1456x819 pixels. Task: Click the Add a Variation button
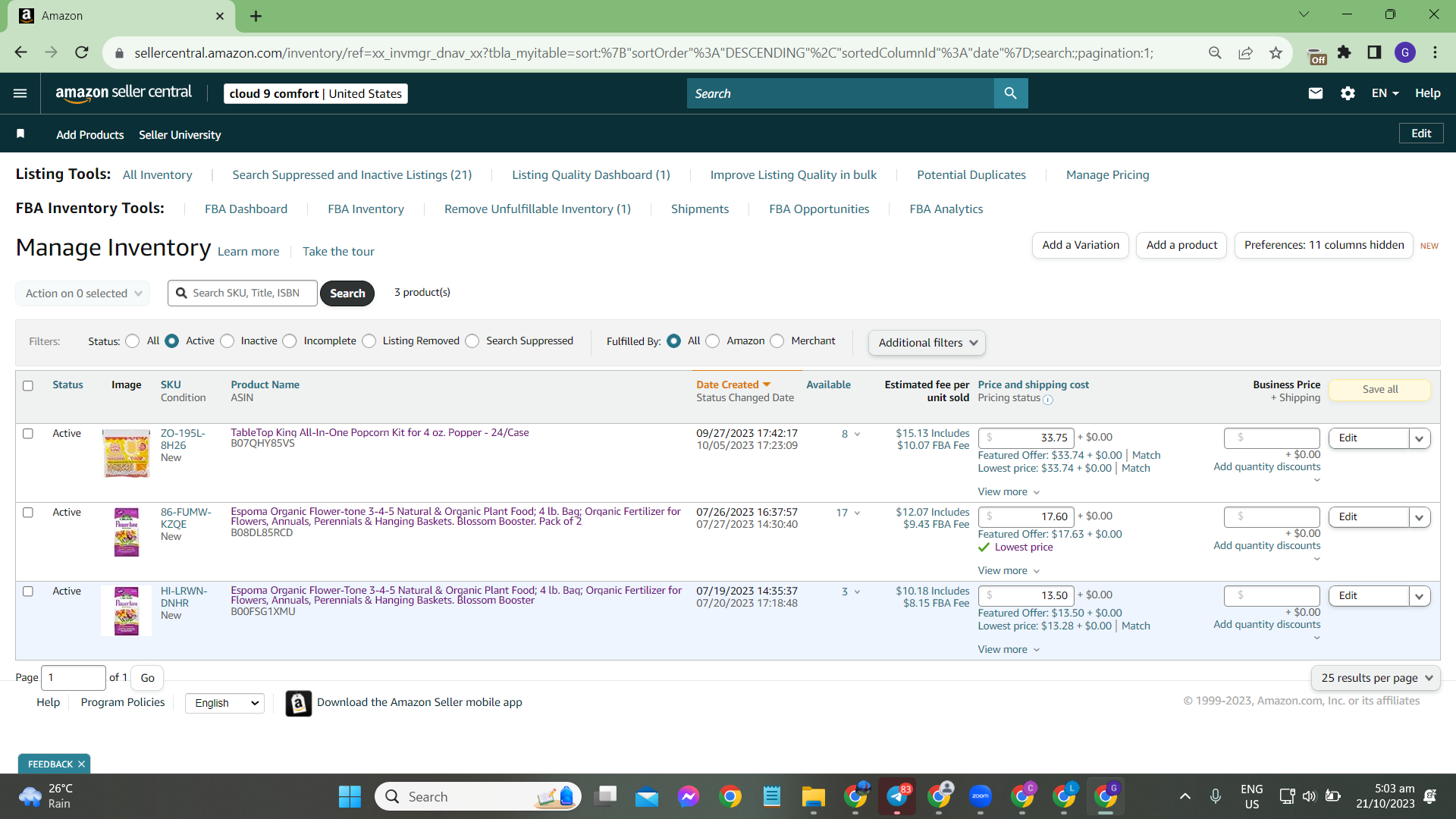(1081, 245)
